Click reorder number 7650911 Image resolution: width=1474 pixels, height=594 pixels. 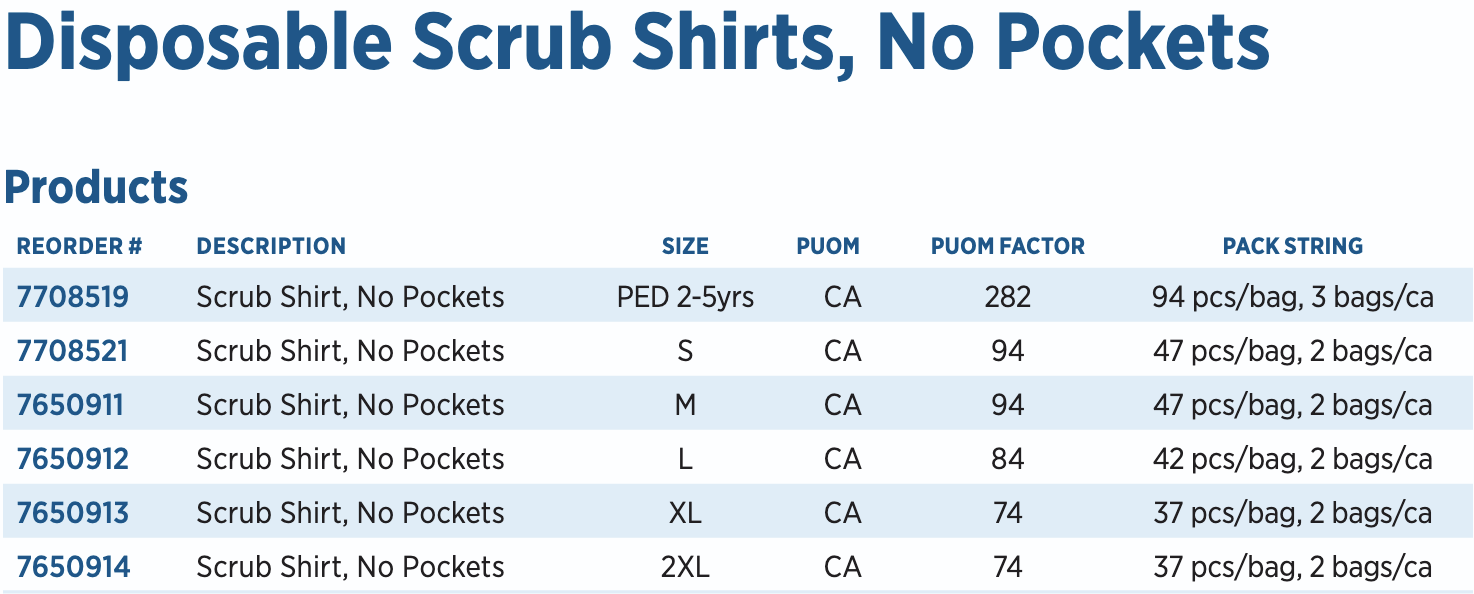(70, 405)
